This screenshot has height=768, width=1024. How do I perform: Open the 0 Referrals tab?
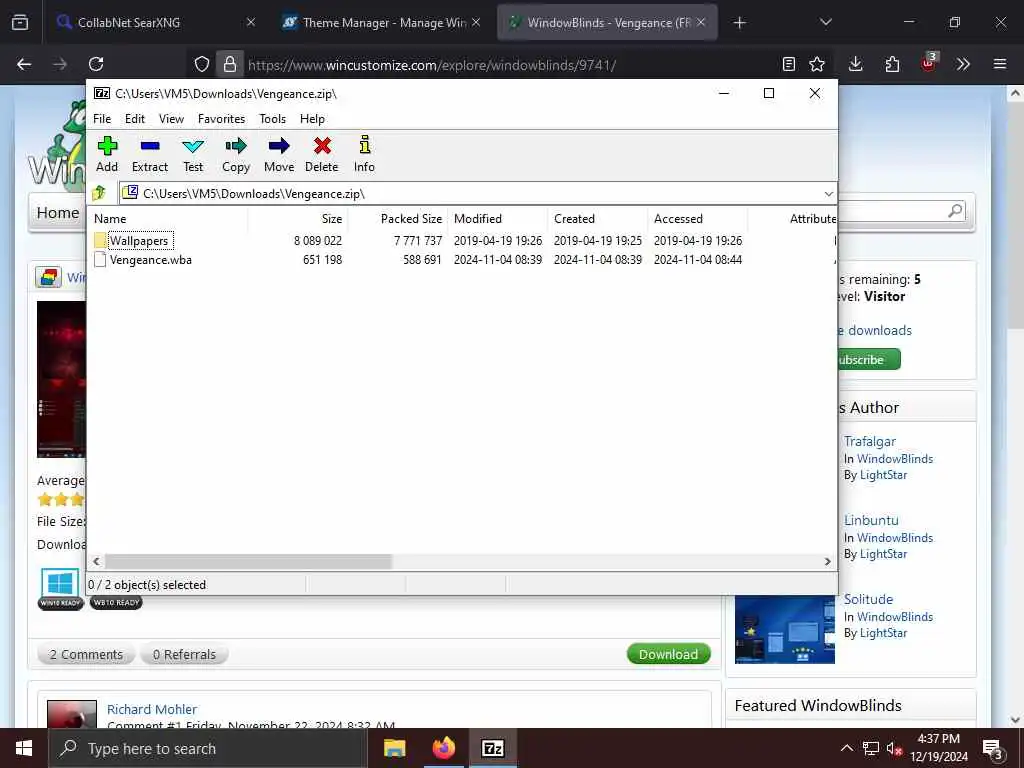click(x=184, y=654)
